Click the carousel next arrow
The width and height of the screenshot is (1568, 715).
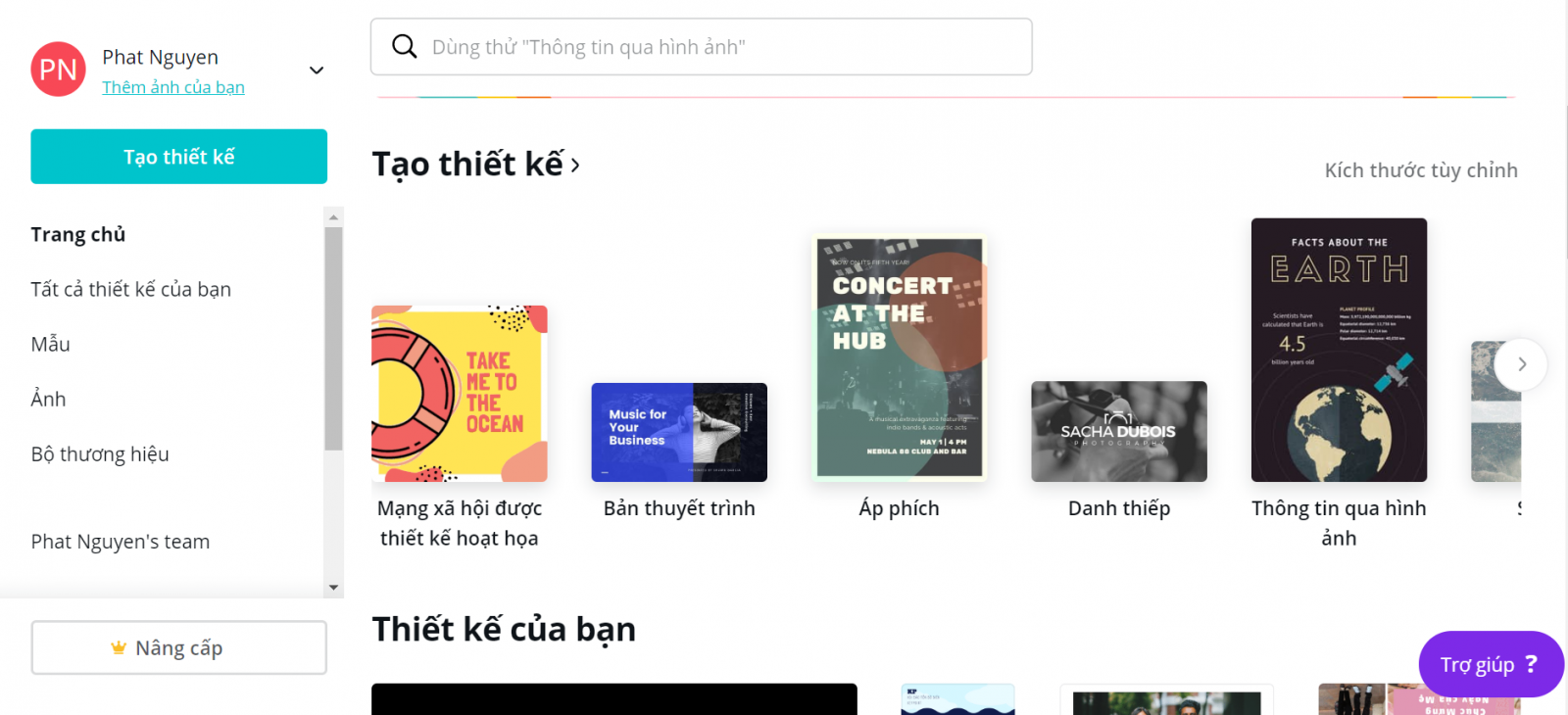point(1521,364)
